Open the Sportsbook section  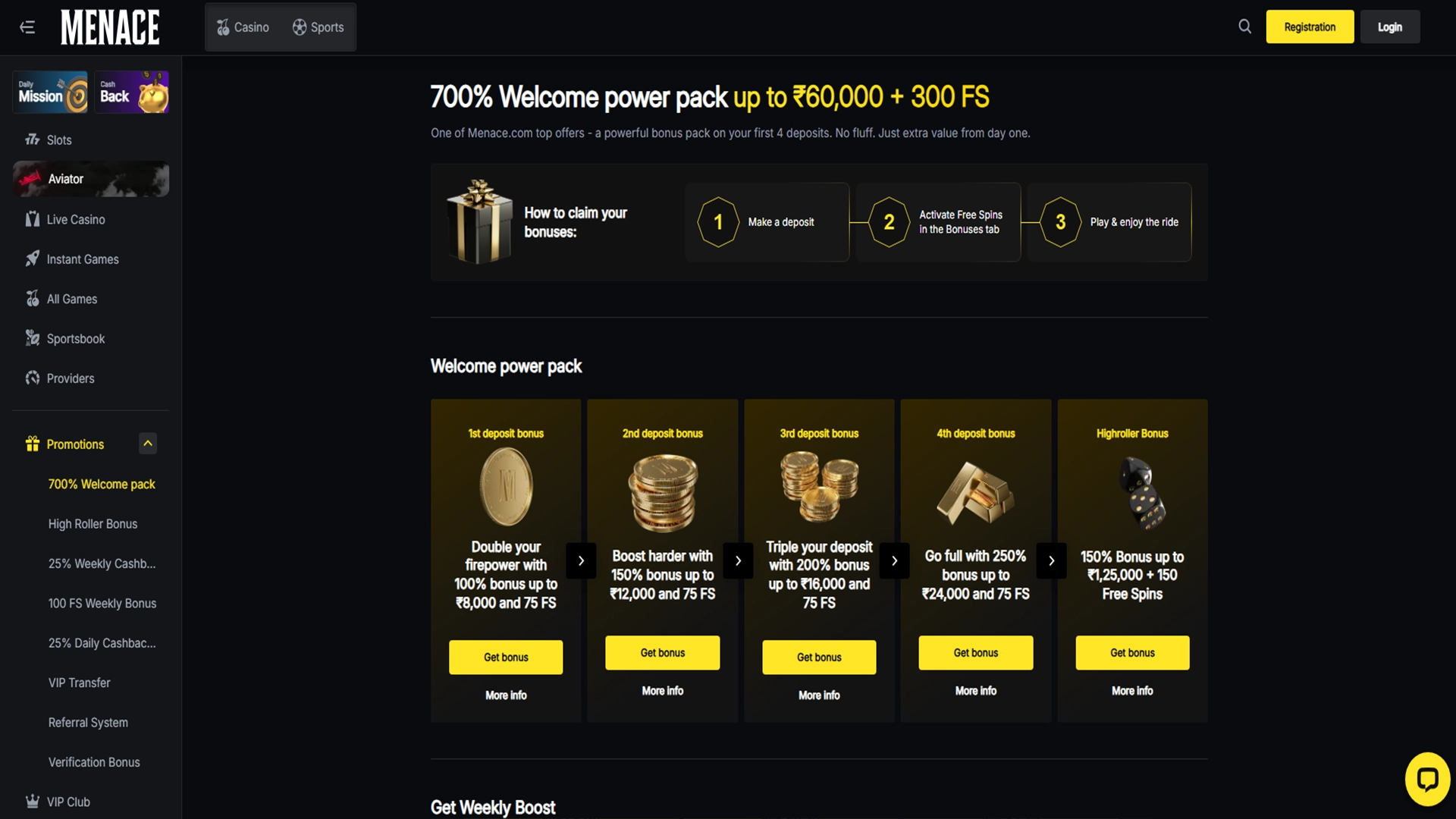click(75, 338)
